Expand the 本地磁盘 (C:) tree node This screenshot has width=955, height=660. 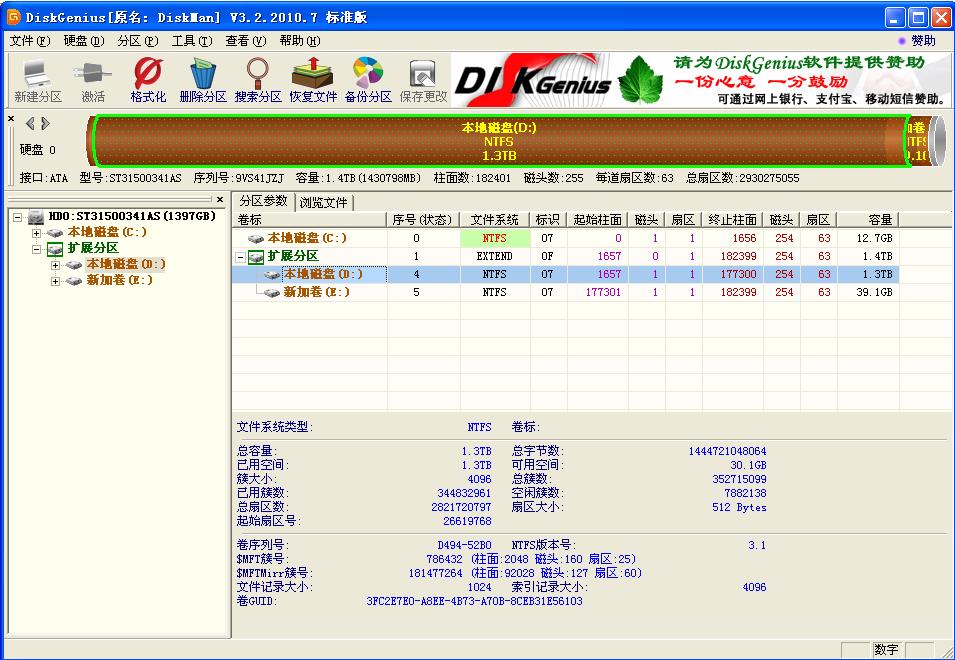(37, 233)
